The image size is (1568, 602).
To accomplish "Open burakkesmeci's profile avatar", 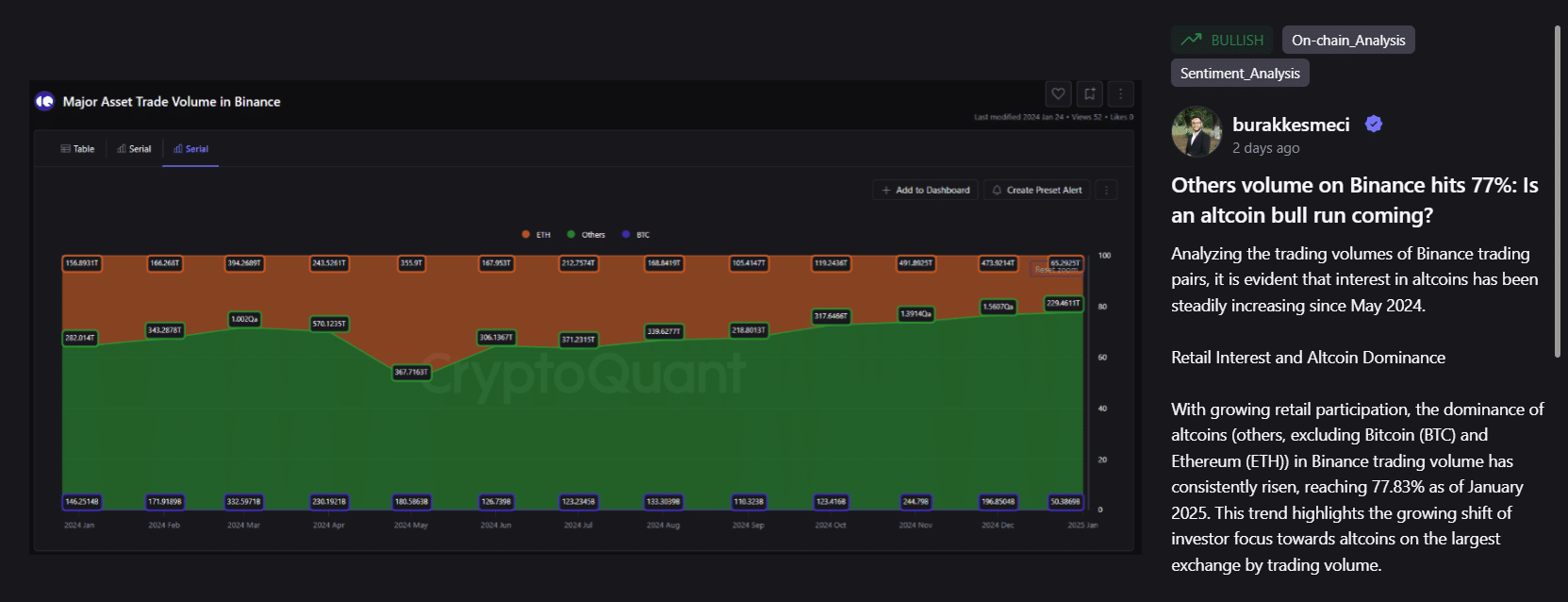I will click(x=1197, y=131).
